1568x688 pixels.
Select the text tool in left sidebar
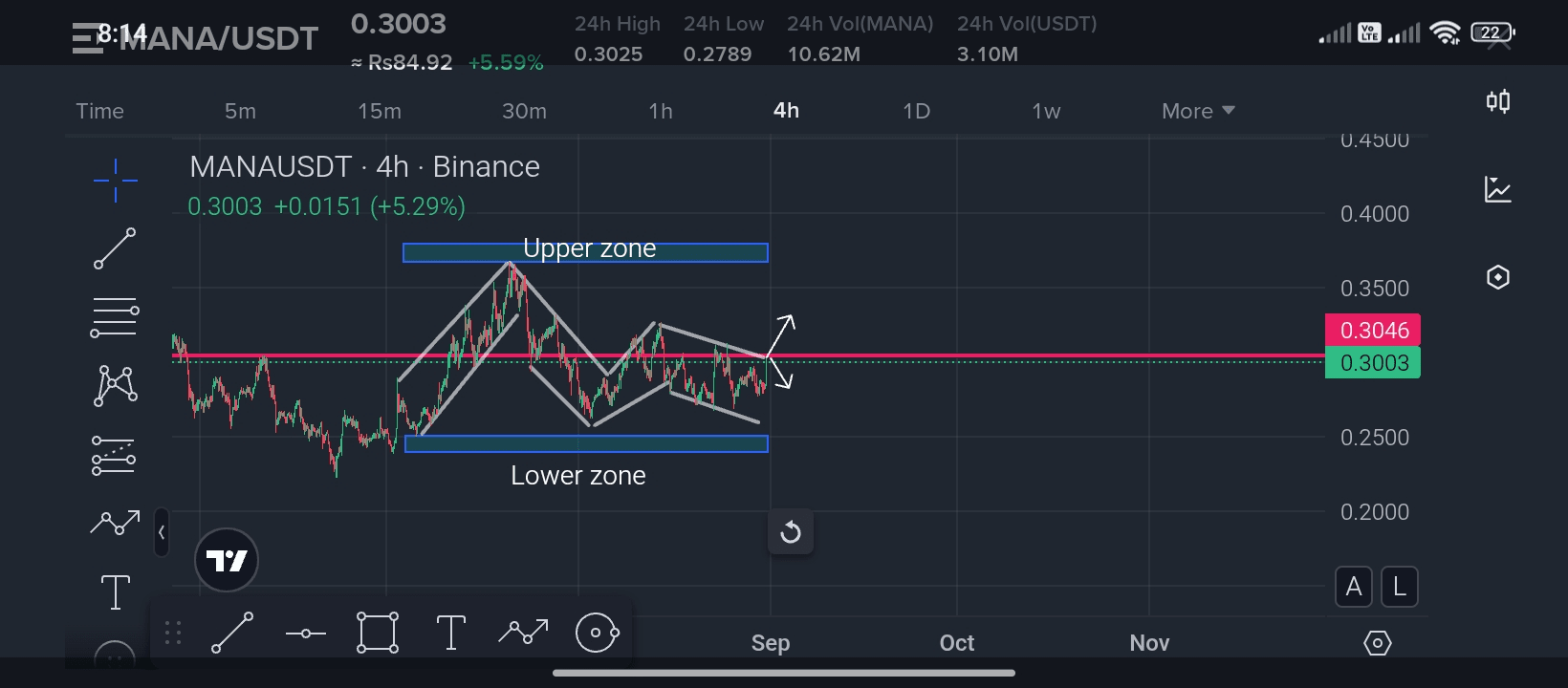[115, 591]
